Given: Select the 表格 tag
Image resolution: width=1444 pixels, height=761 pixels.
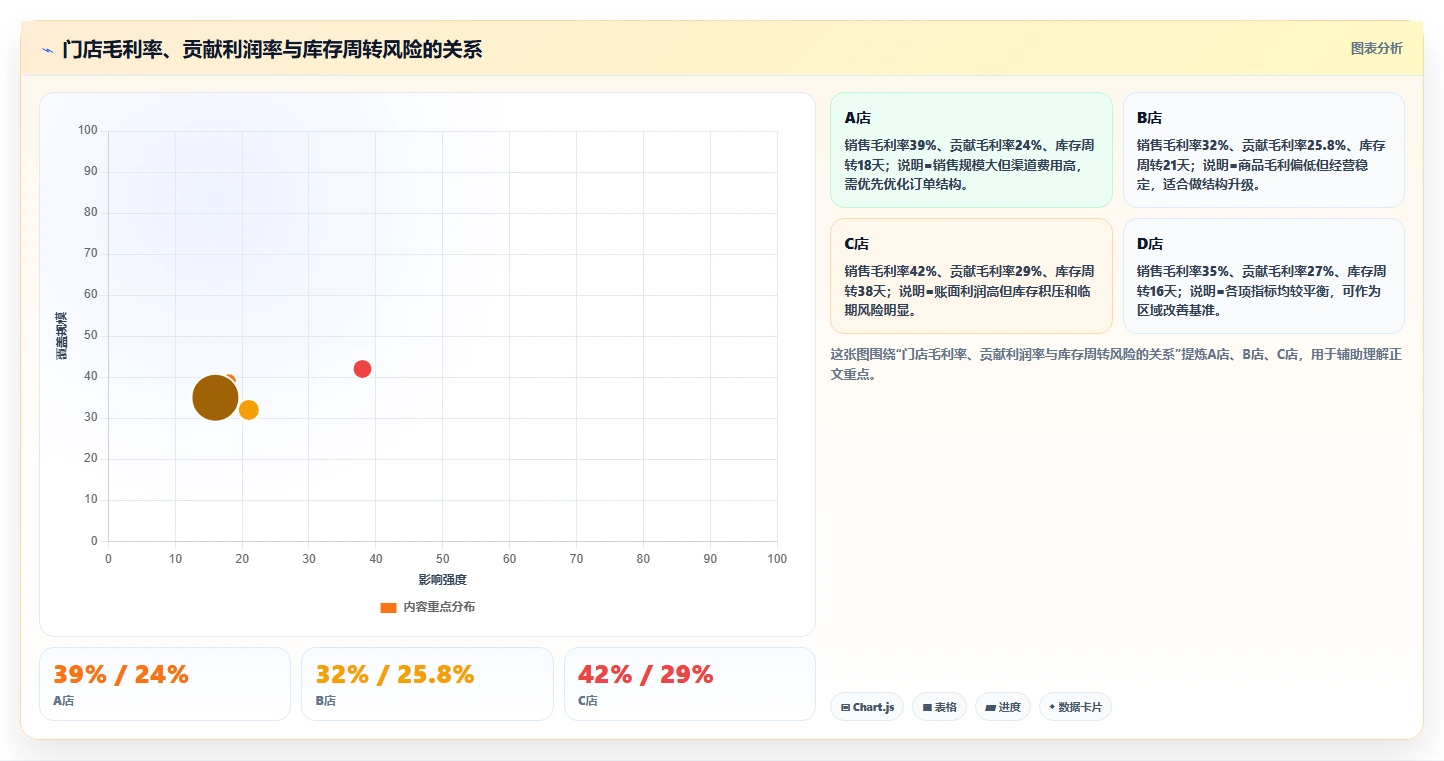Looking at the screenshot, I should click(x=939, y=707).
